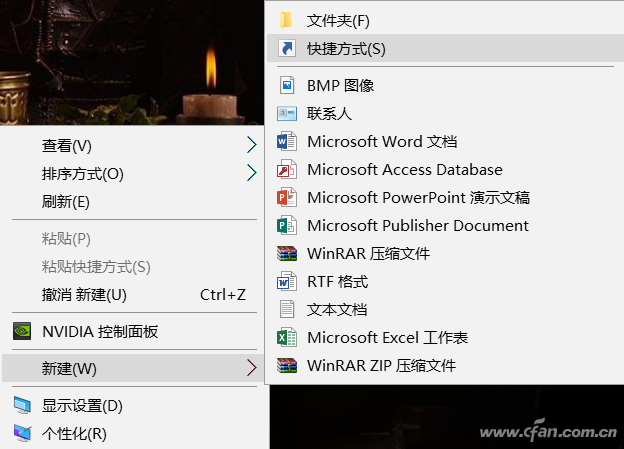The width and height of the screenshot is (624, 449).
Task: Expand the 查看(V) submenu arrow
Action: pos(251,145)
